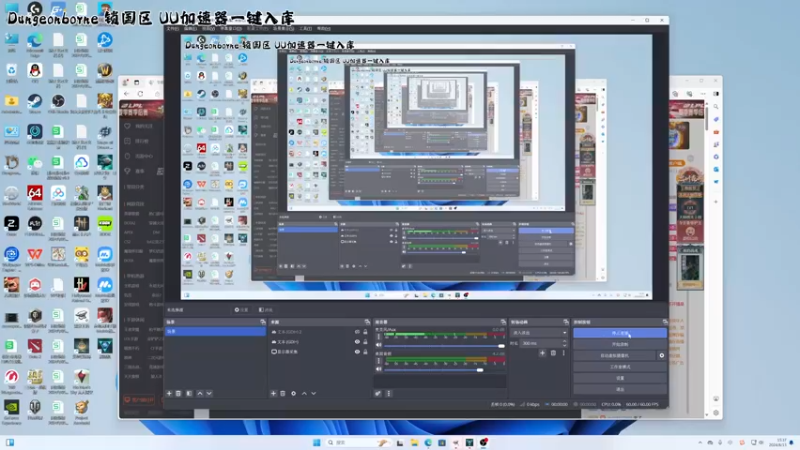Pop out the Scenes dock panel

pos(263,322)
